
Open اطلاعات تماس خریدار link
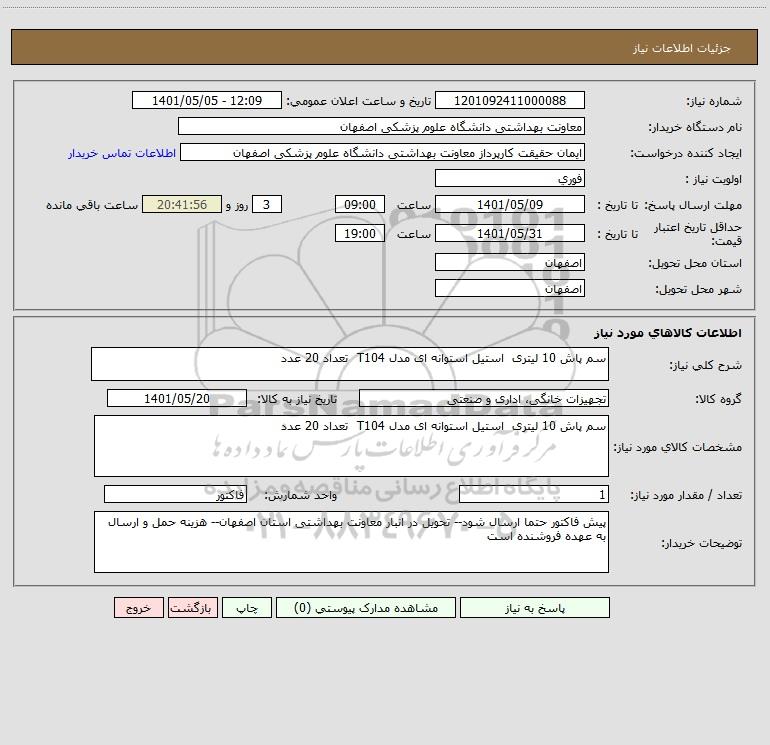122,153
